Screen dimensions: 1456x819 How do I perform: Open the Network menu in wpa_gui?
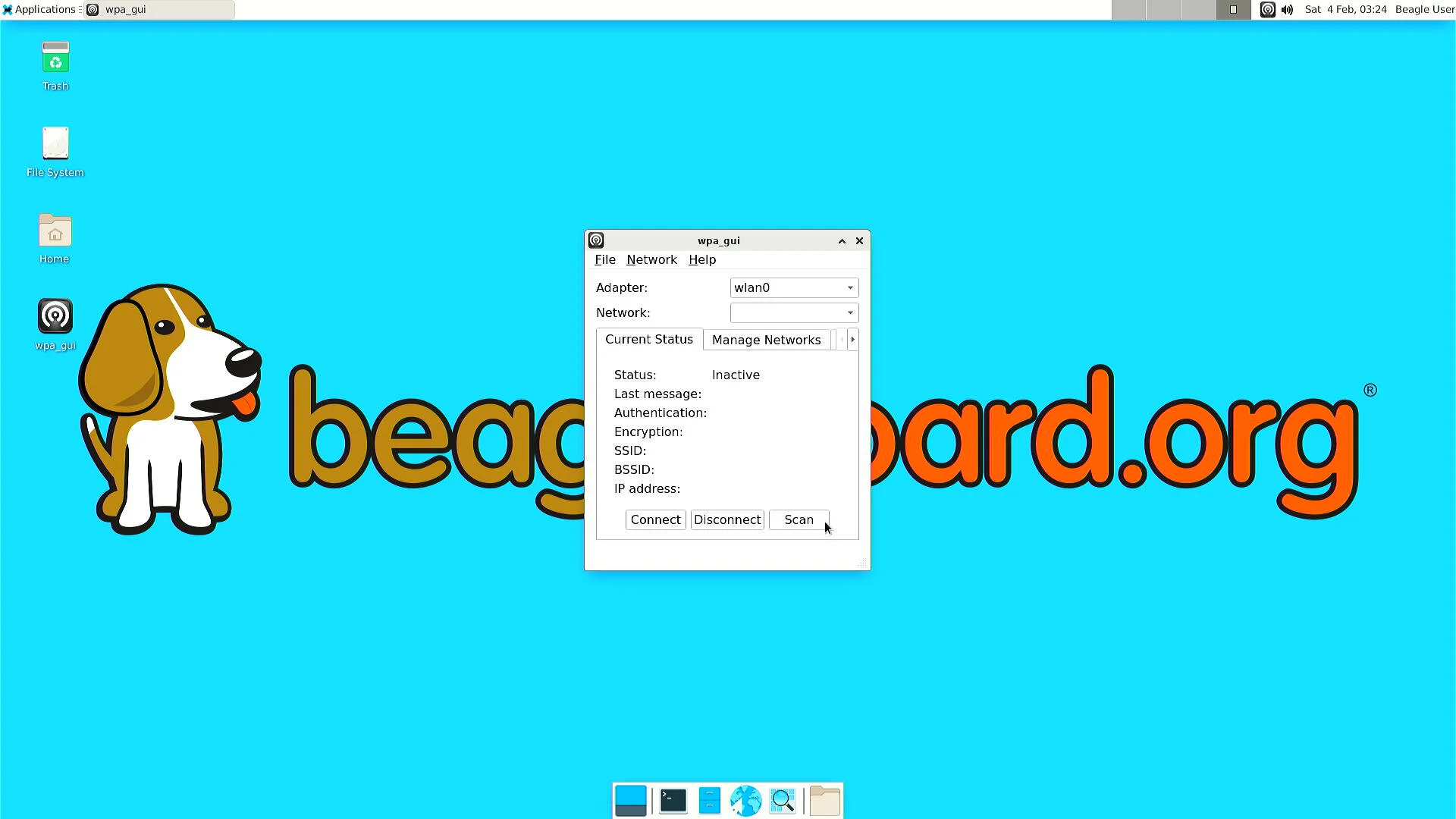(651, 259)
